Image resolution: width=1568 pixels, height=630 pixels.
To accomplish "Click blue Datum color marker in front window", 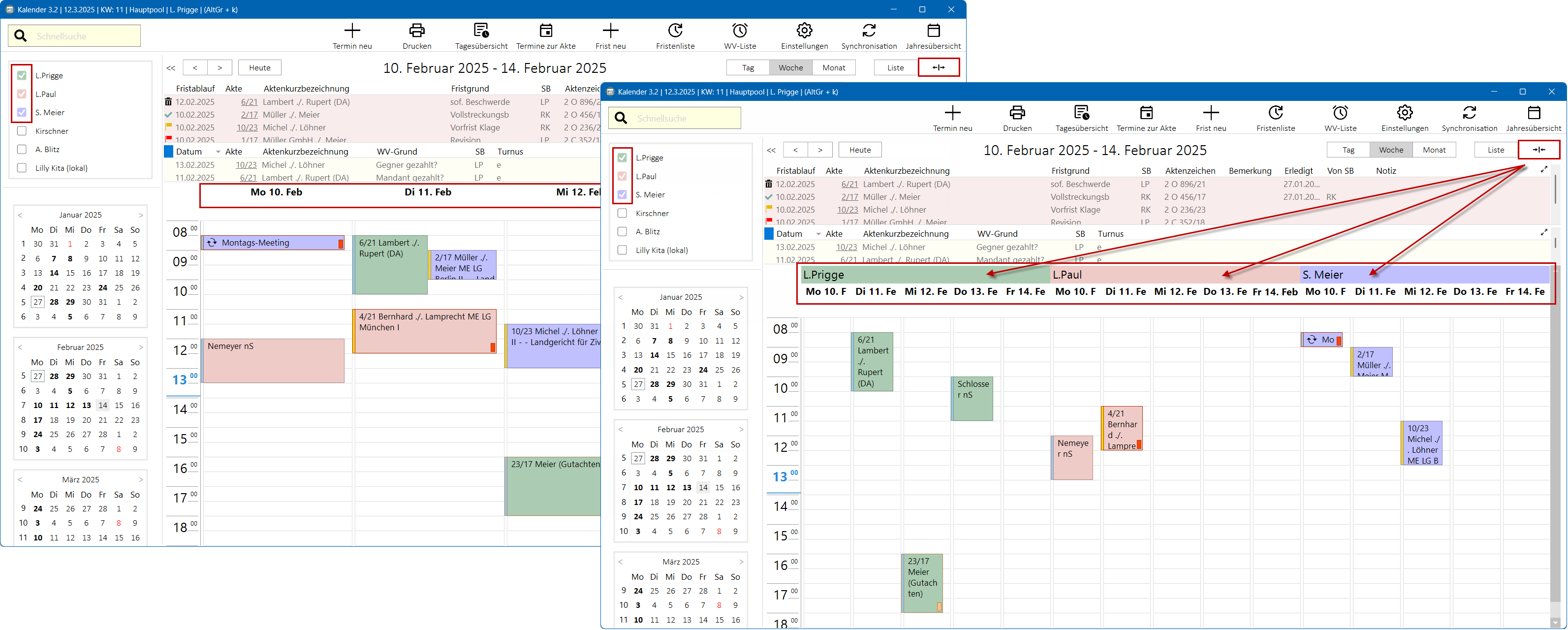I will click(x=769, y=234).
